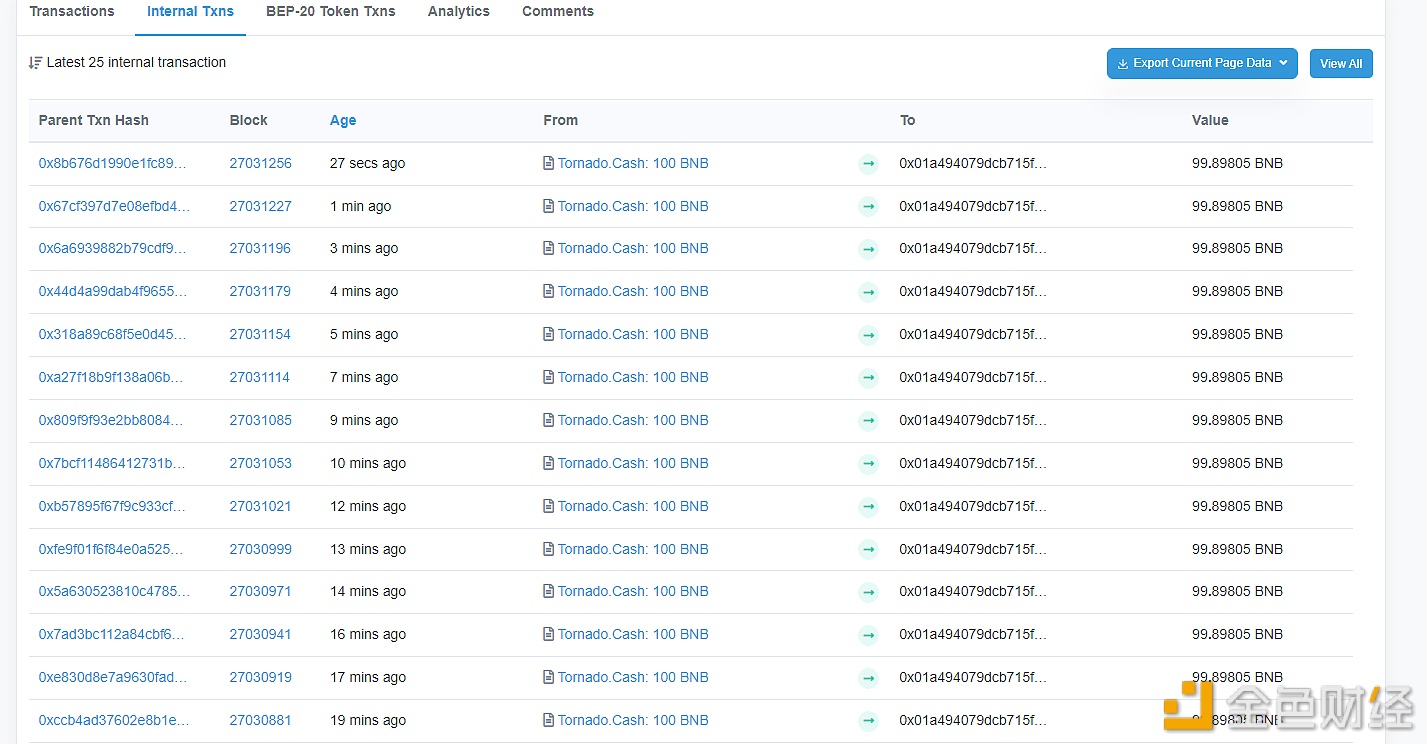Open parent txn hash 0x318a89c68f5e0d45…
This screenshot has height=744, width=1427.
112,334
